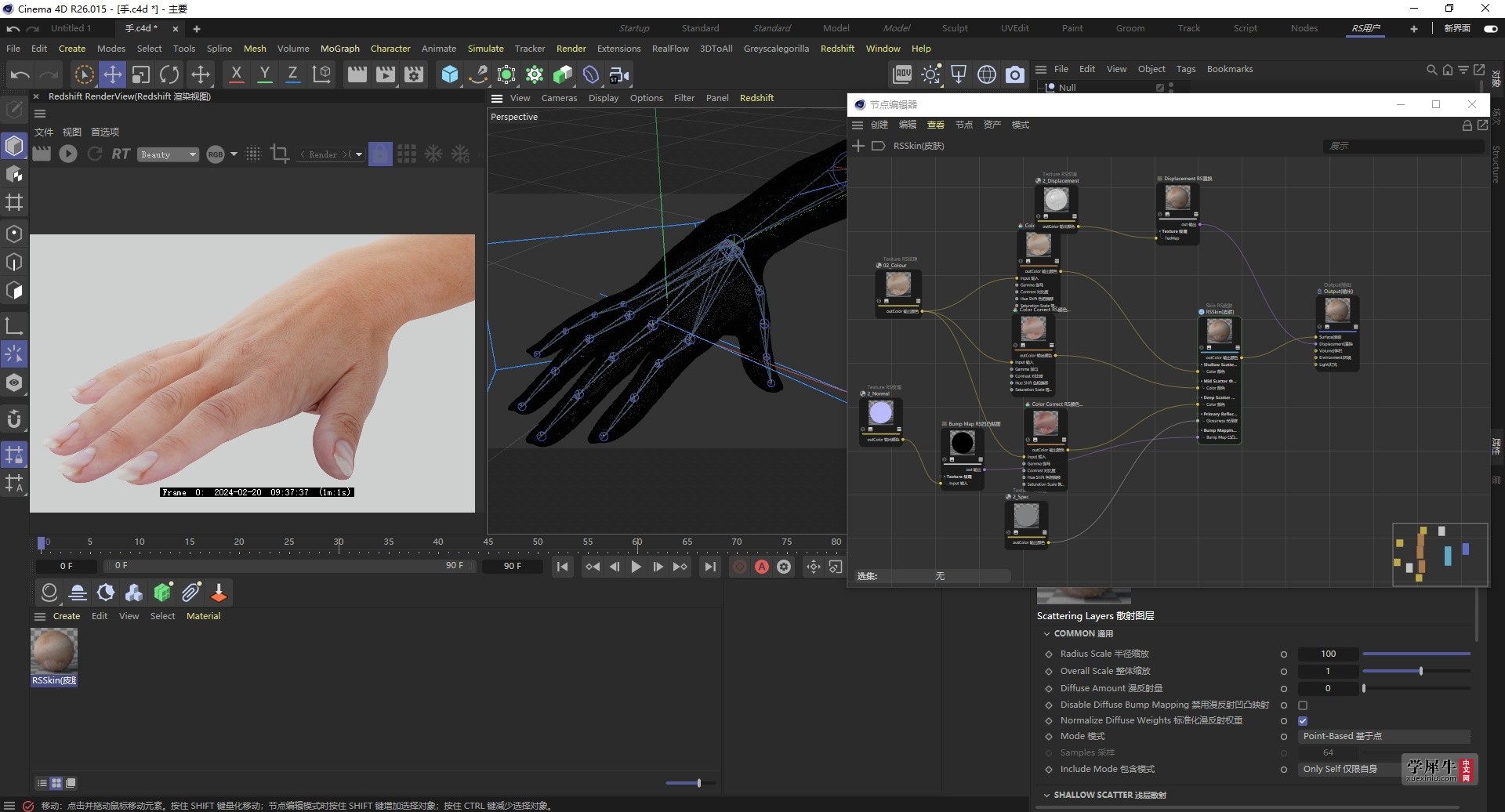Jump to previous keyframe

point(593,567)
